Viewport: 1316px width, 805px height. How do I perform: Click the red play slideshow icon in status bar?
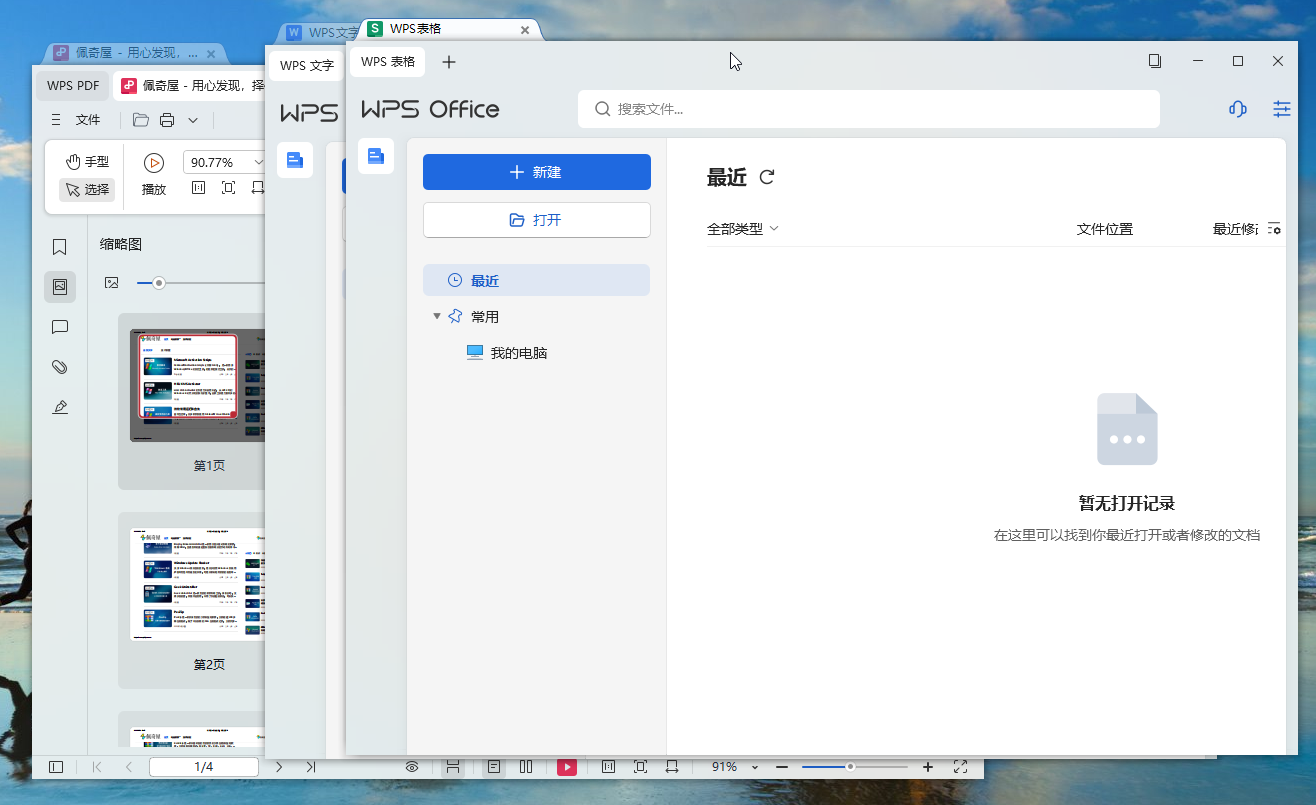point(567,767)
